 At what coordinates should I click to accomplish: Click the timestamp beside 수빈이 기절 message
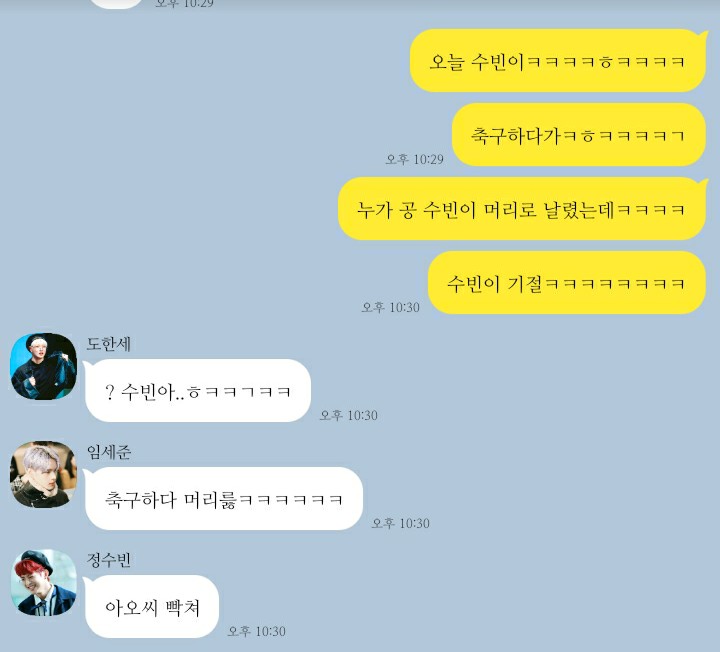[x=391, y=307]
